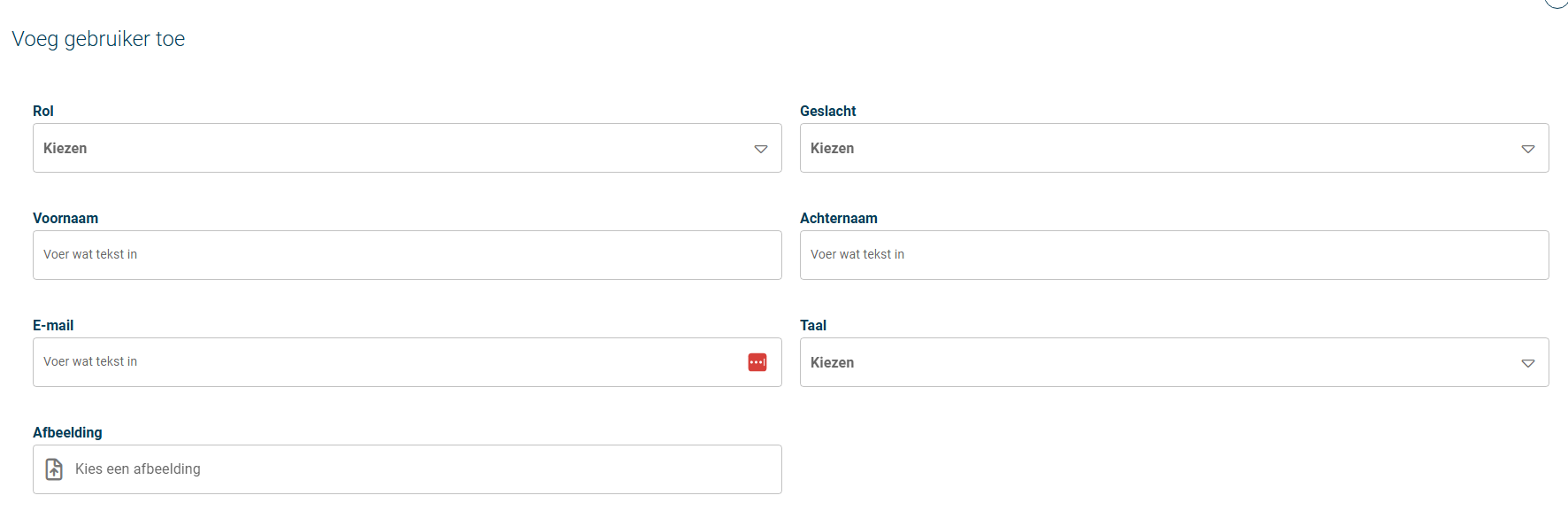The width and height of the screenshot is (1568, 511).
Task: Click the chevron arrow of the Rol dropdown
Action: coord(761,149)
